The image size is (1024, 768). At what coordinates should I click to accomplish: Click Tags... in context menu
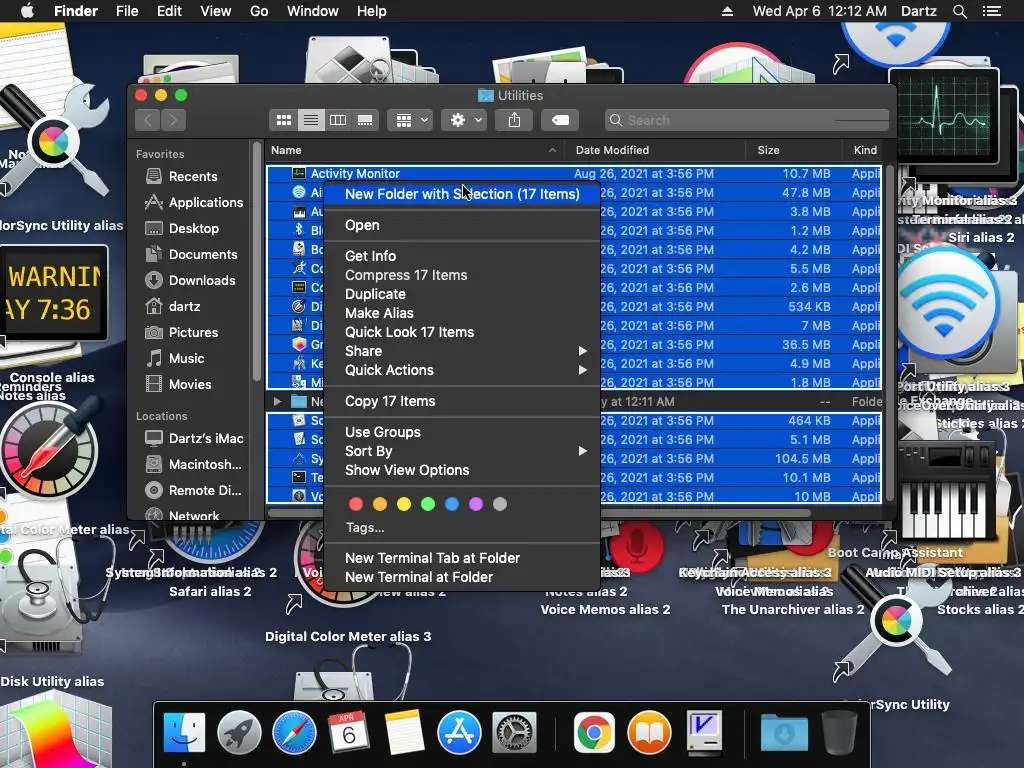tap(365, 527)
